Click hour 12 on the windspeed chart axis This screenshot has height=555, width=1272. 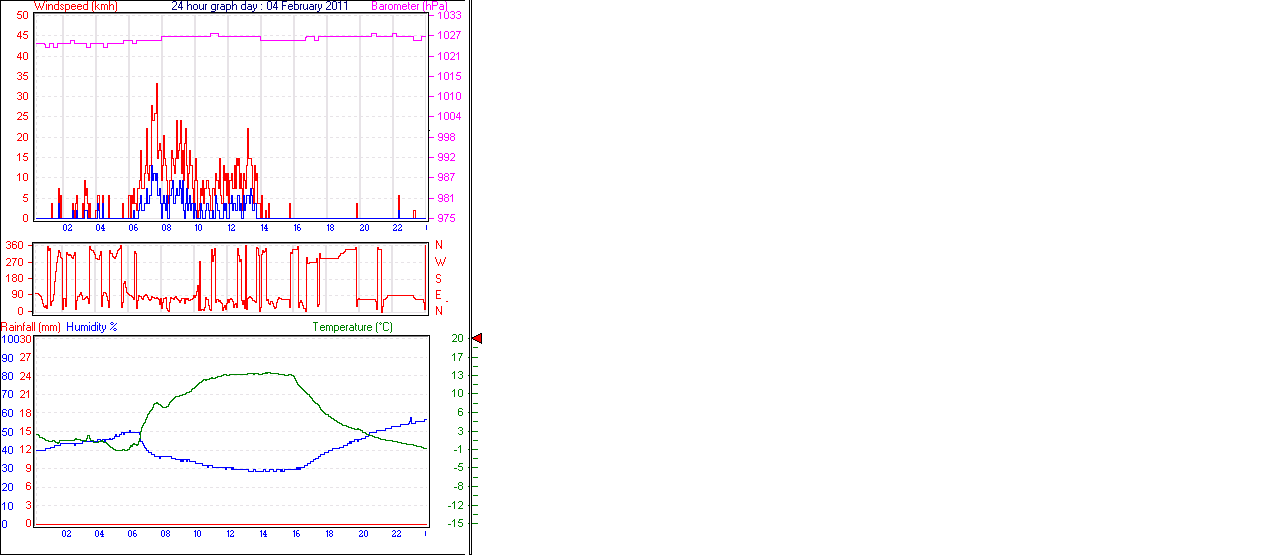232,228
